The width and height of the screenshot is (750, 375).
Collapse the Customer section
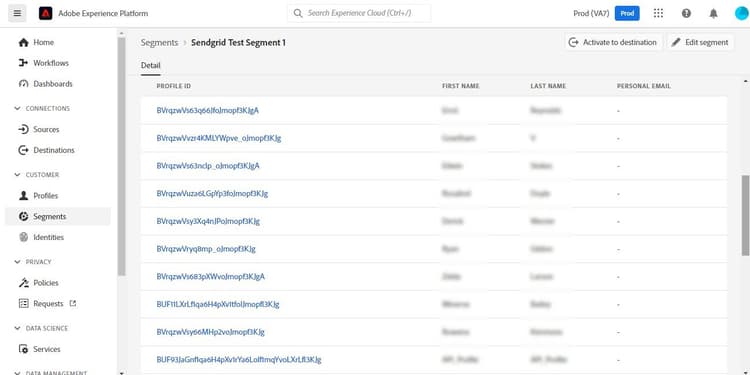click(x=36, y=175)
